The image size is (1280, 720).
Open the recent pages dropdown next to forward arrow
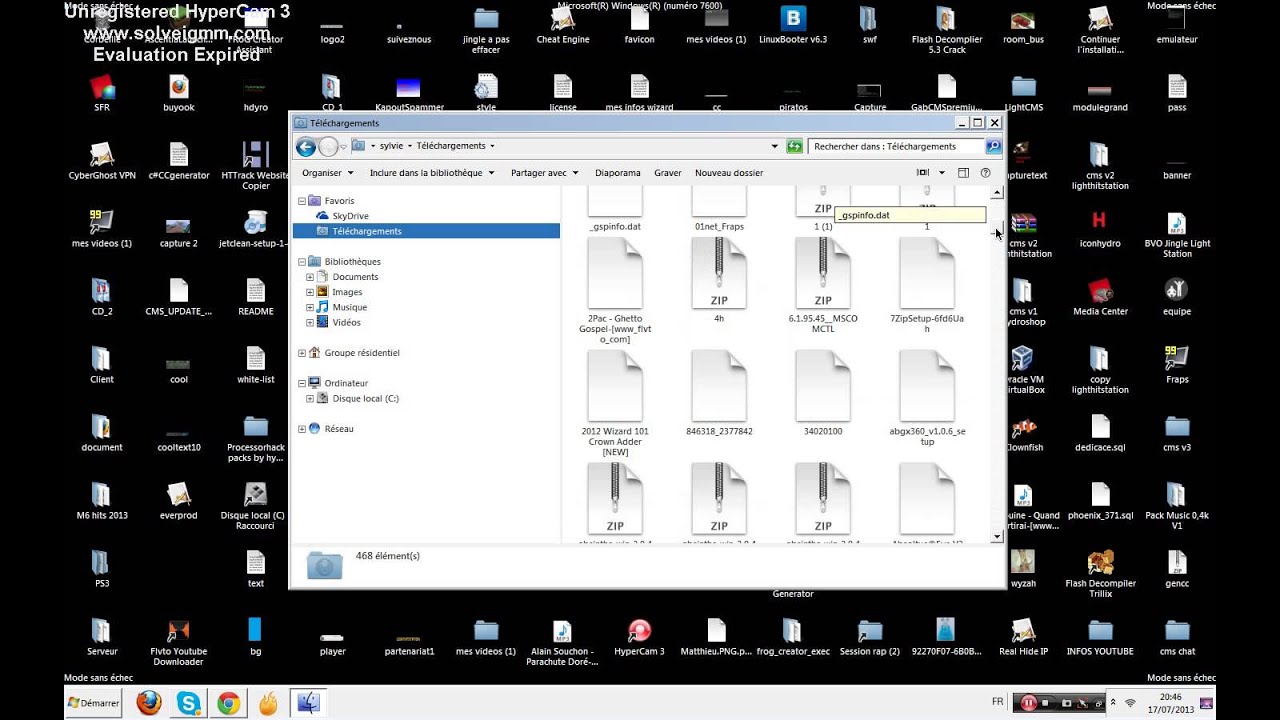click(x=344, y=147)
